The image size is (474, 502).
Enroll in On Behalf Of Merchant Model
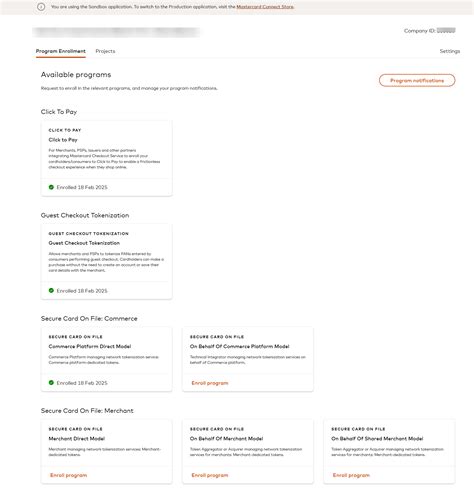tap(210, 475)
